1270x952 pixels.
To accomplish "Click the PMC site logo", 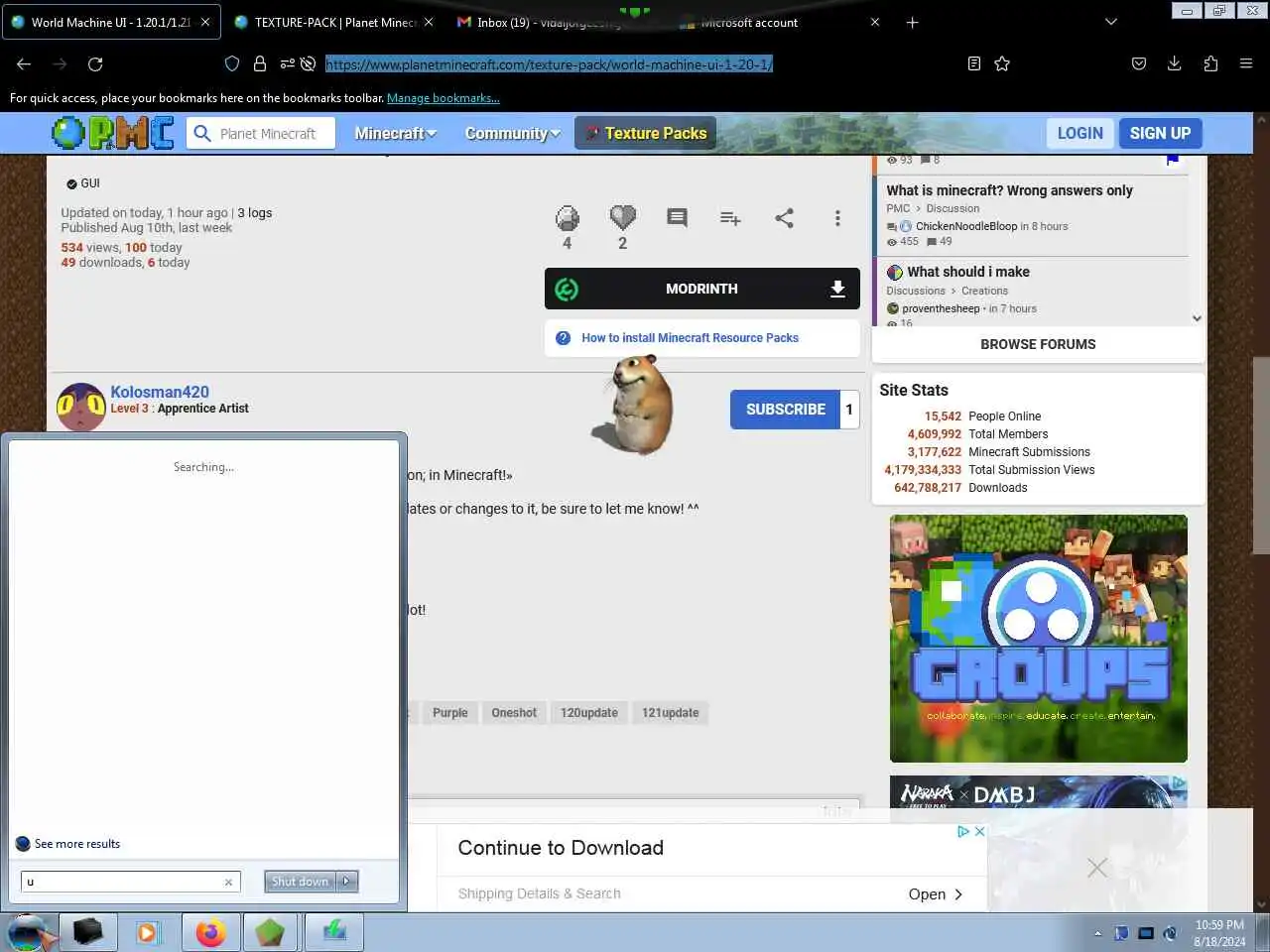I will (x=113, y=133).
